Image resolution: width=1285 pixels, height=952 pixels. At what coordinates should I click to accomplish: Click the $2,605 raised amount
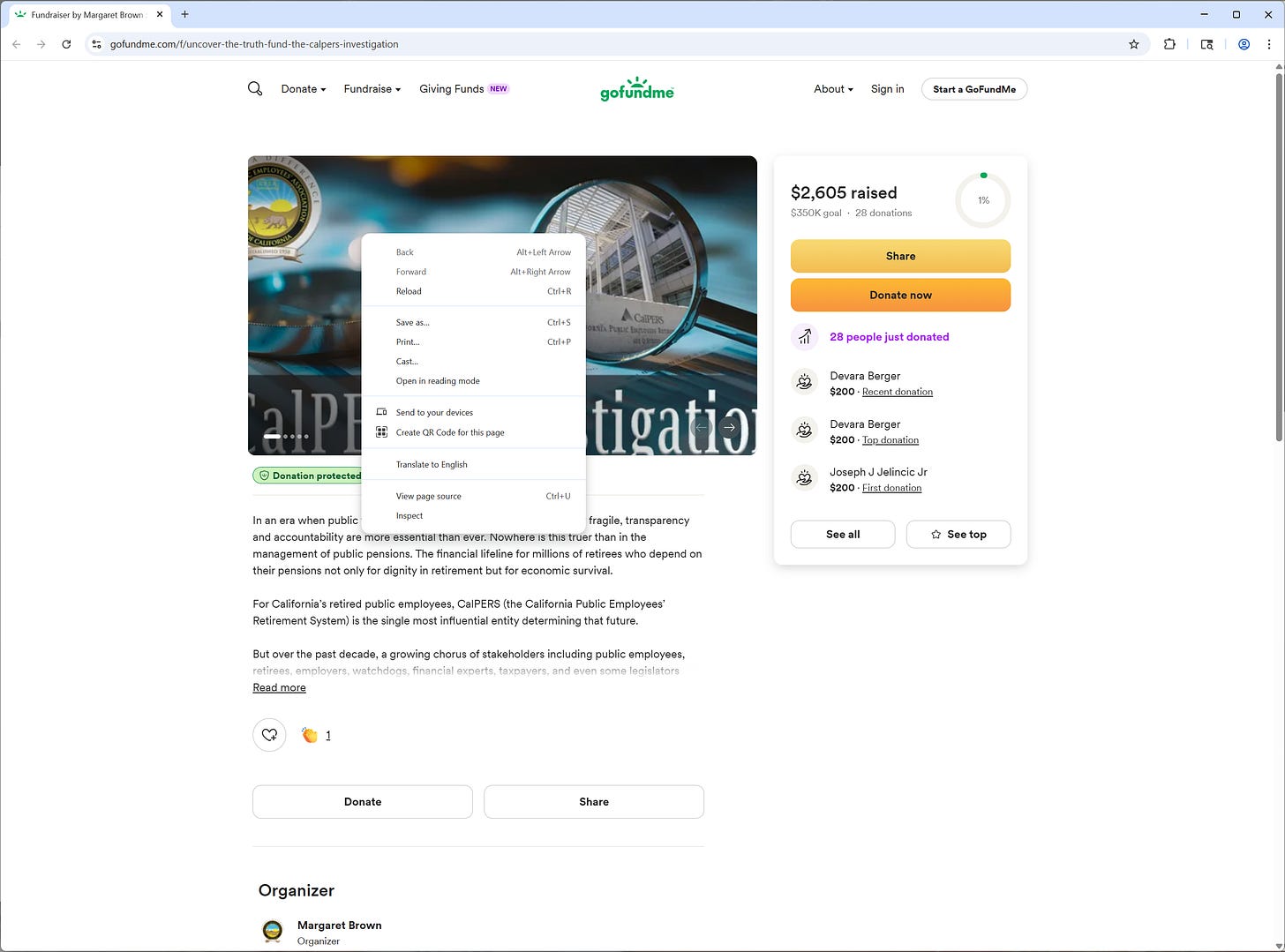coord(844,192)
